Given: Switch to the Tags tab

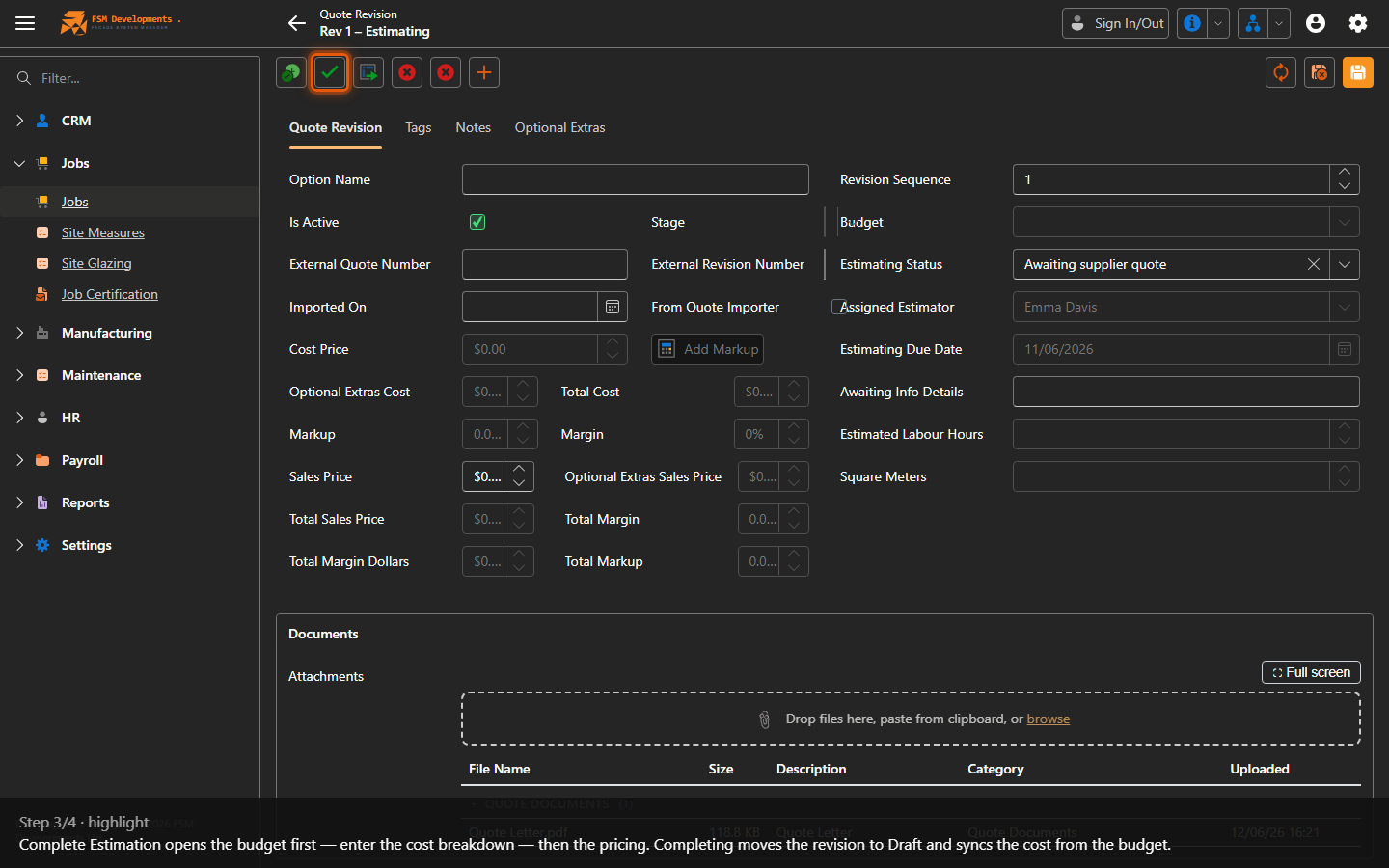Looking at the screenshot, I should [x=419, y=127].
